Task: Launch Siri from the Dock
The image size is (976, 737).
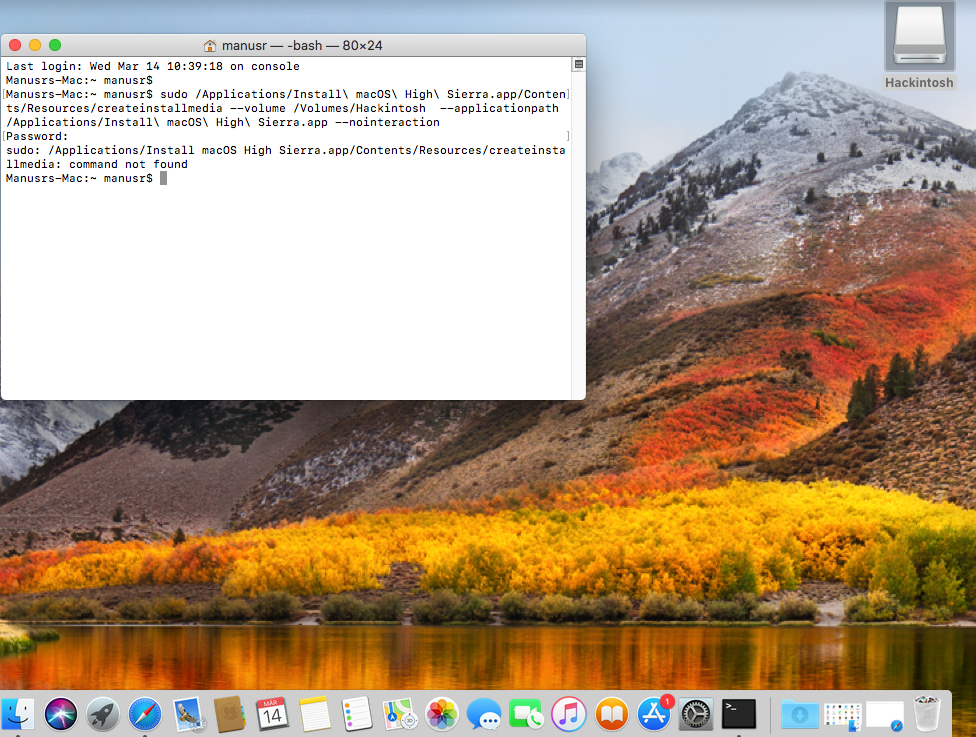Action: pos(61,713)
